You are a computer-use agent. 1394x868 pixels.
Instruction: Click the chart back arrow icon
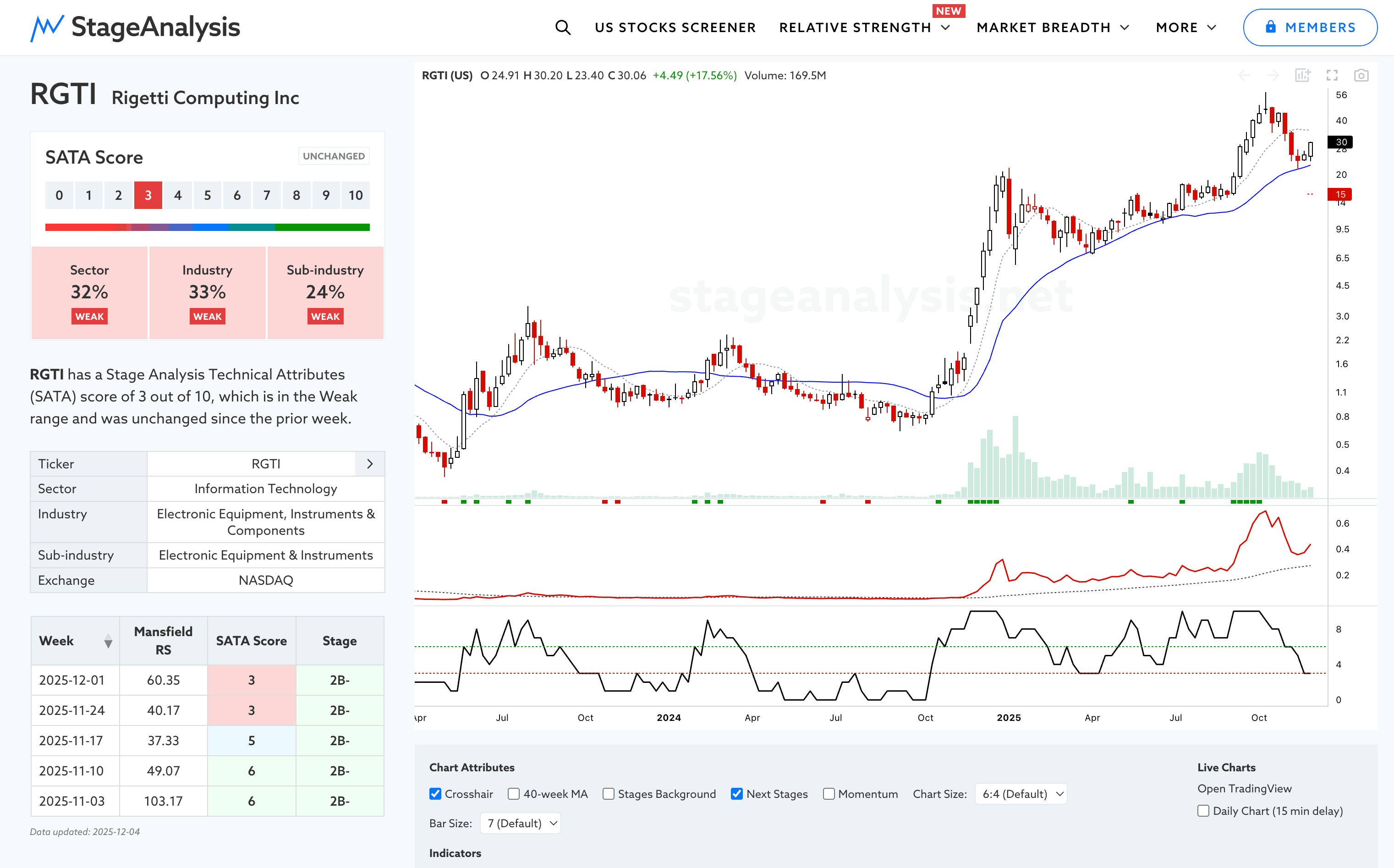point(1244,75)
